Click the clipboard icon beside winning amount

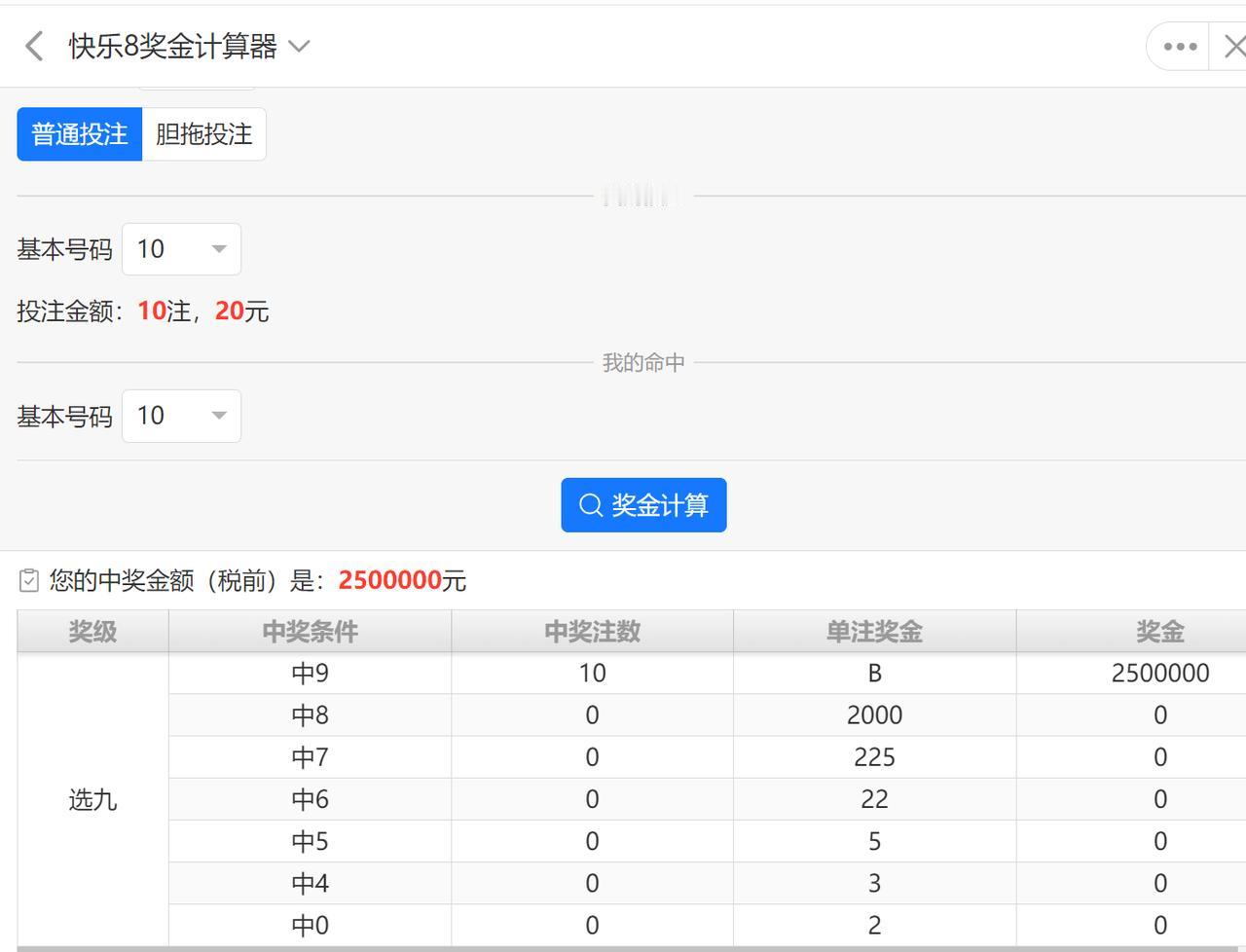[x=27, y=579]
